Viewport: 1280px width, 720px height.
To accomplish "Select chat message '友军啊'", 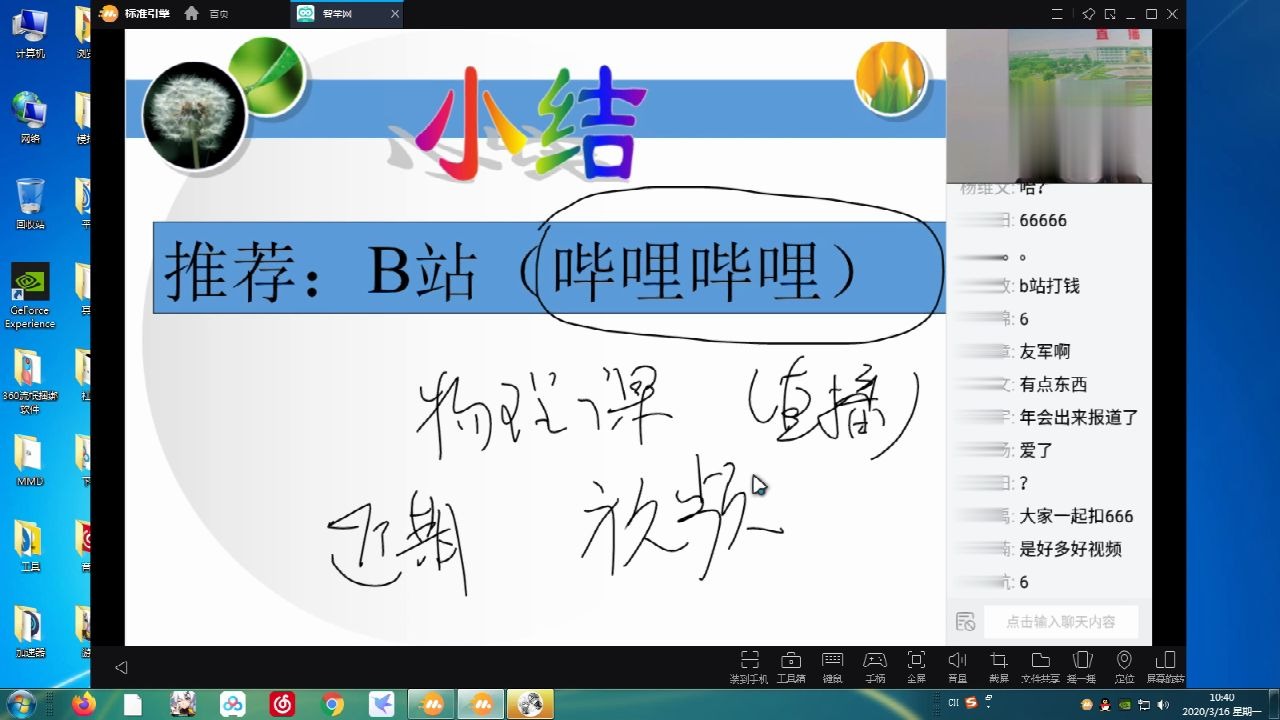I will (x=1045, y=352).
